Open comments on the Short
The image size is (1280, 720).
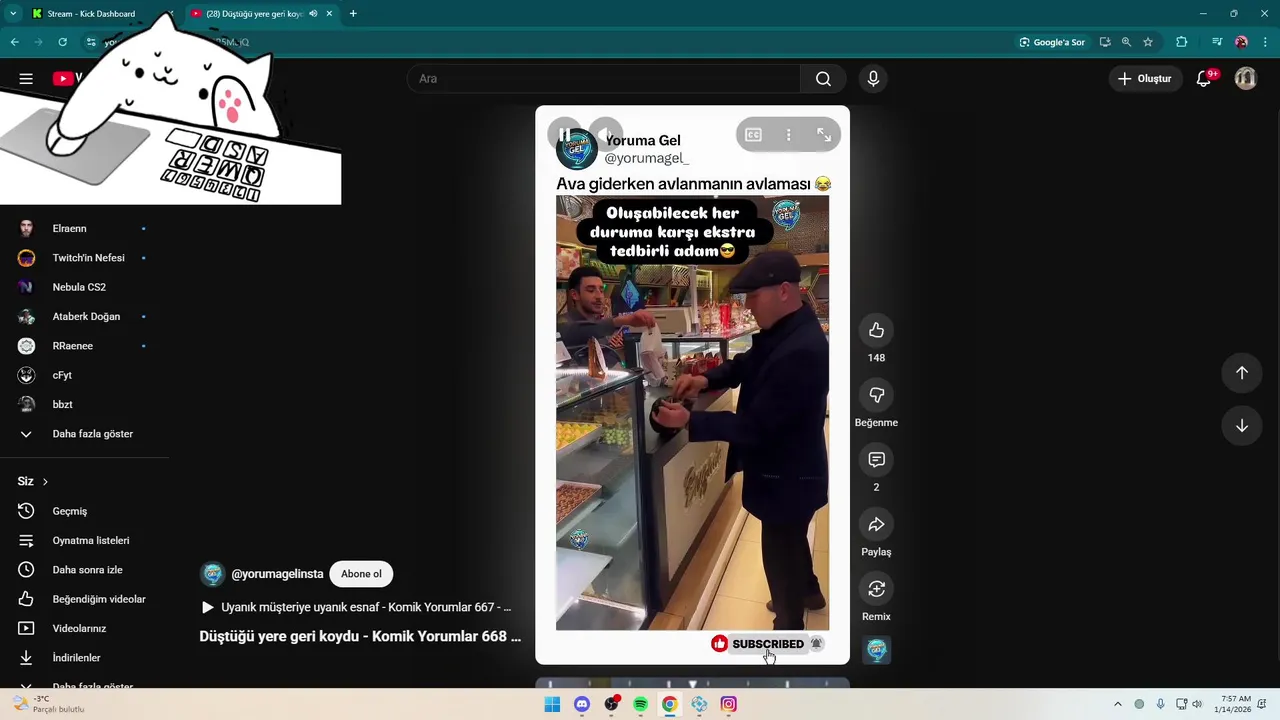876,460
